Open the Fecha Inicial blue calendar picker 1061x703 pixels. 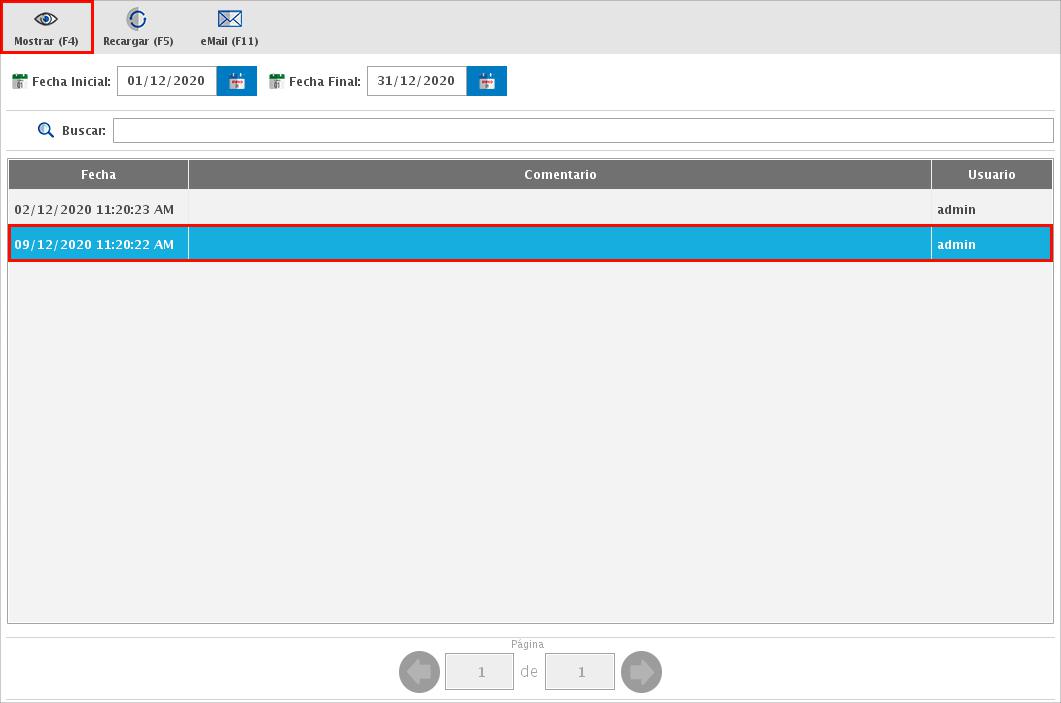click(x=237, y=81)
